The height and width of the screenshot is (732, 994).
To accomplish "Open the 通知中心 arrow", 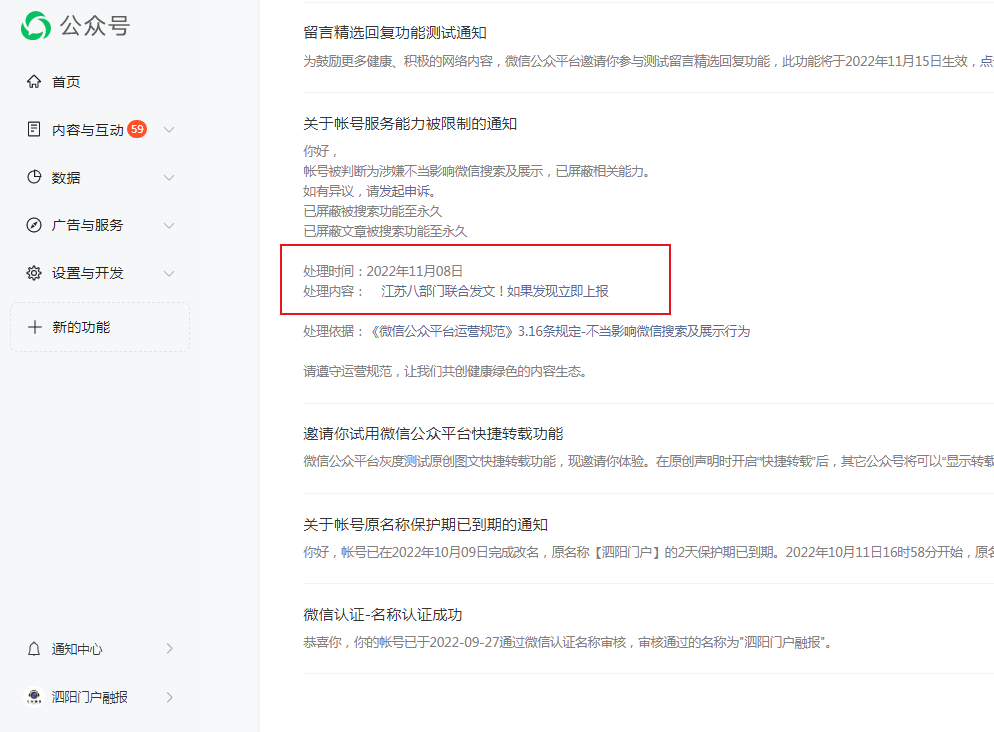I will pyautogui.click(x=169, y=648).
